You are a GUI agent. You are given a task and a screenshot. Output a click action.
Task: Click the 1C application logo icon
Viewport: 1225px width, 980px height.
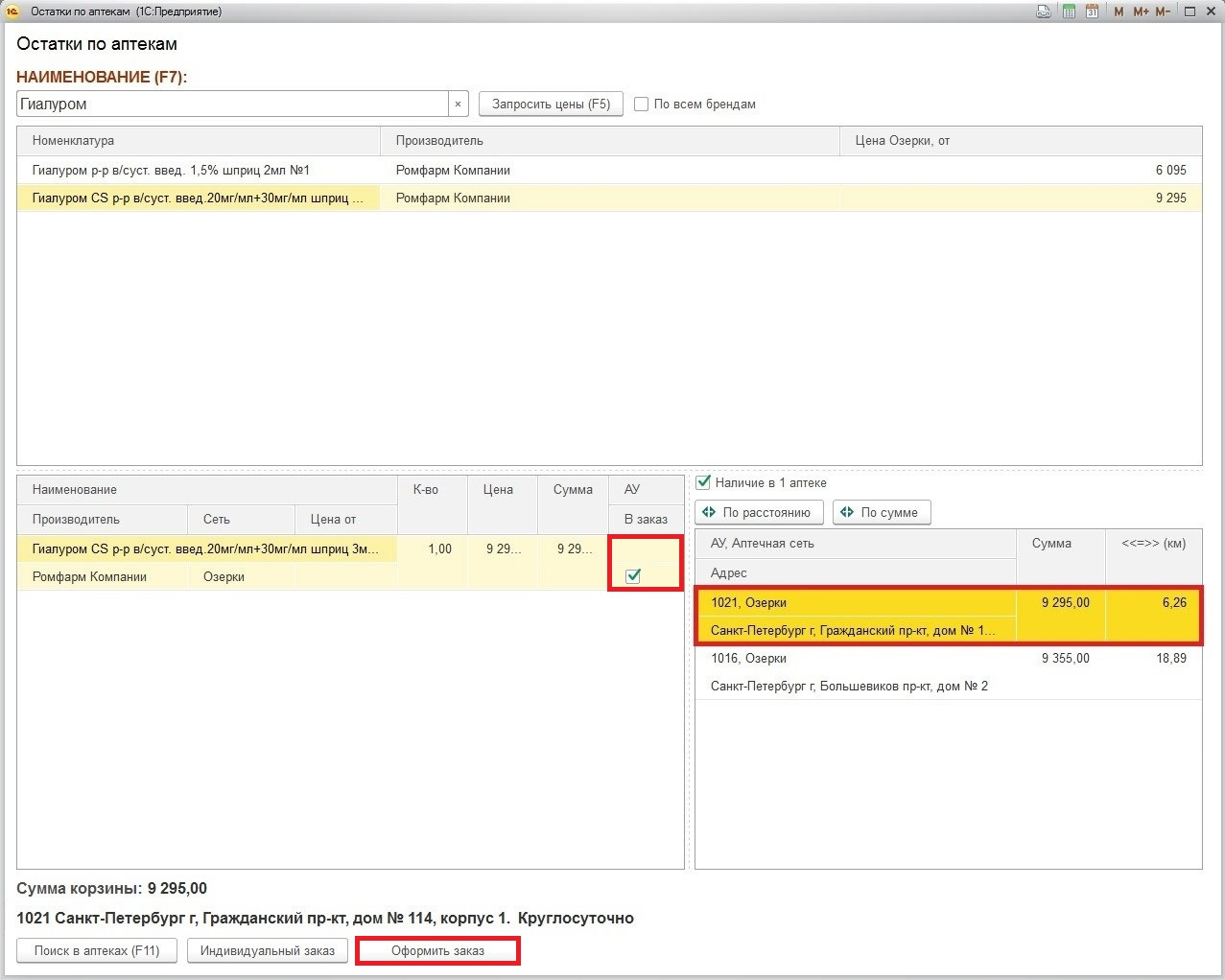click(x=13, y=12)
